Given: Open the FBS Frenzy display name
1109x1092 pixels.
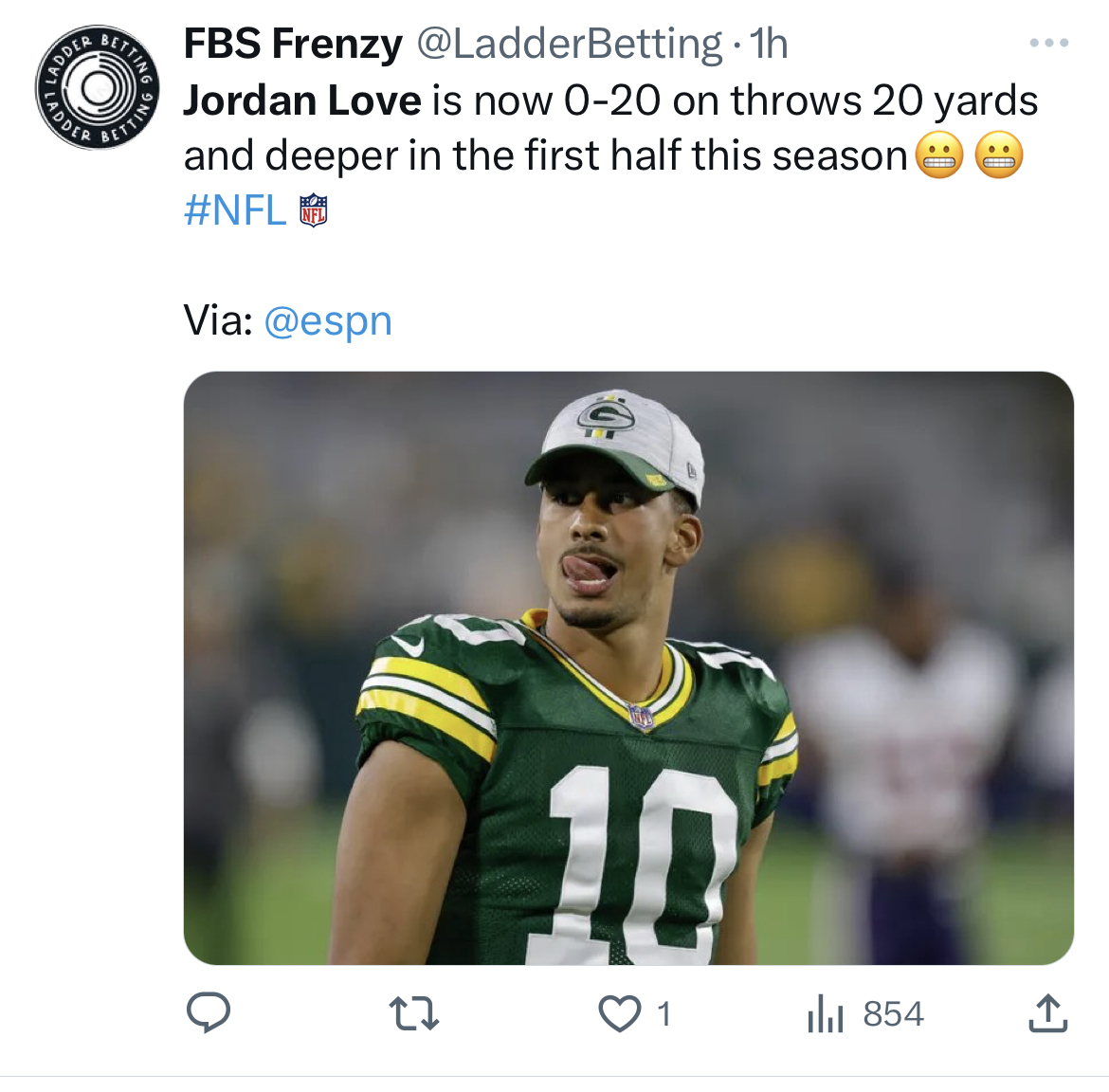Looking at the screenshot, I should point(293,44).
